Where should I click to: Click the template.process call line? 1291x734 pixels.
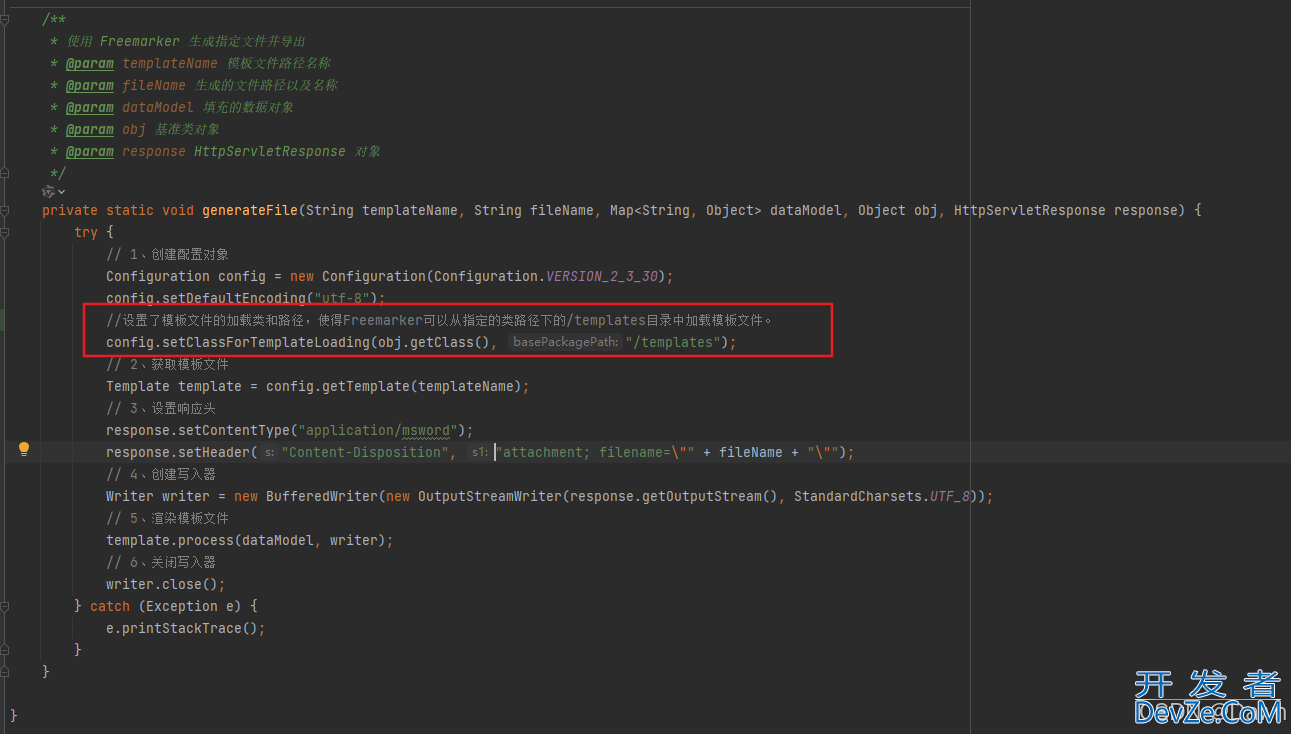tap(250, 540)
